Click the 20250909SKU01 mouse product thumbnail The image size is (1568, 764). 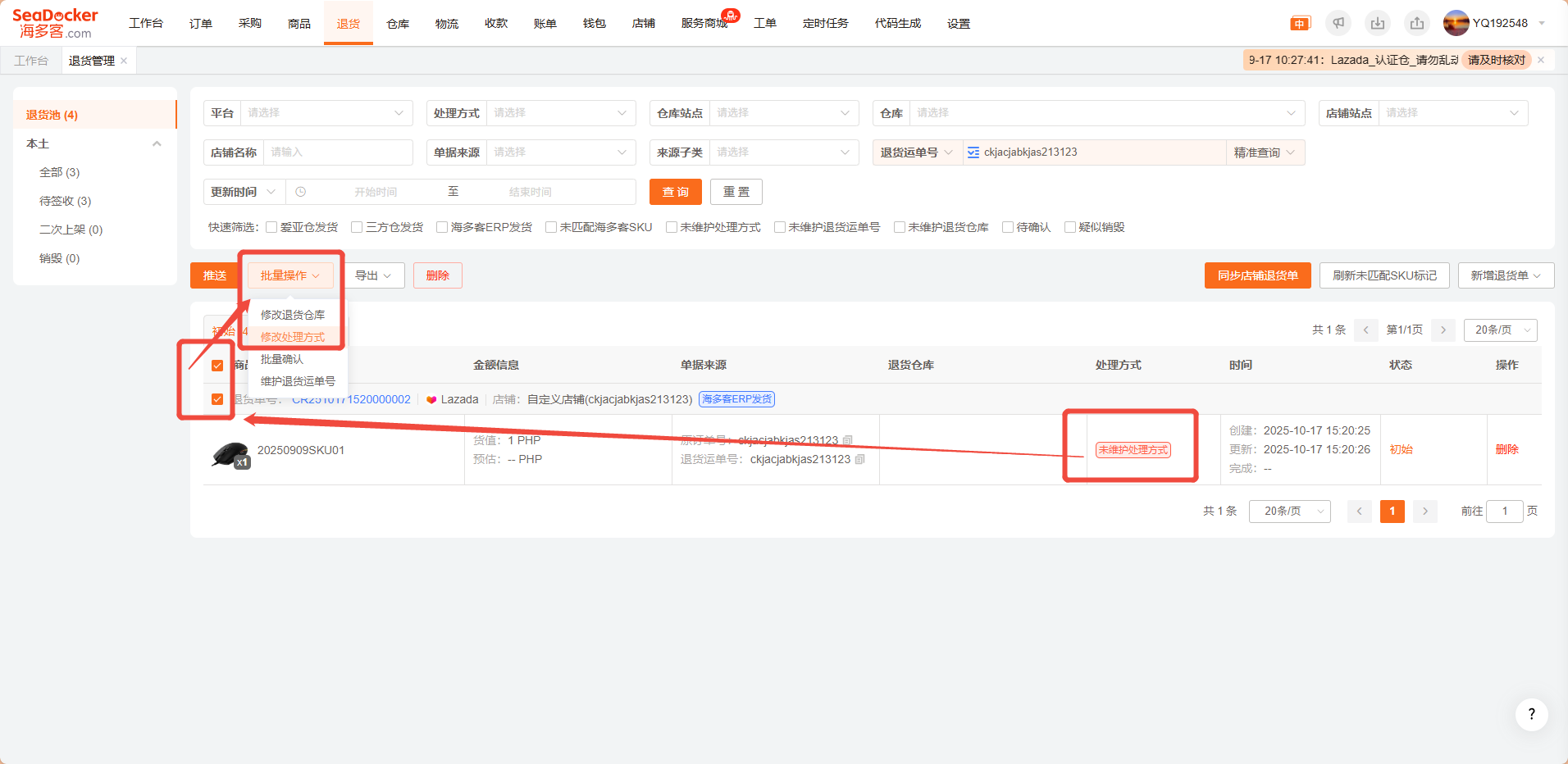(x=230, y=454)
